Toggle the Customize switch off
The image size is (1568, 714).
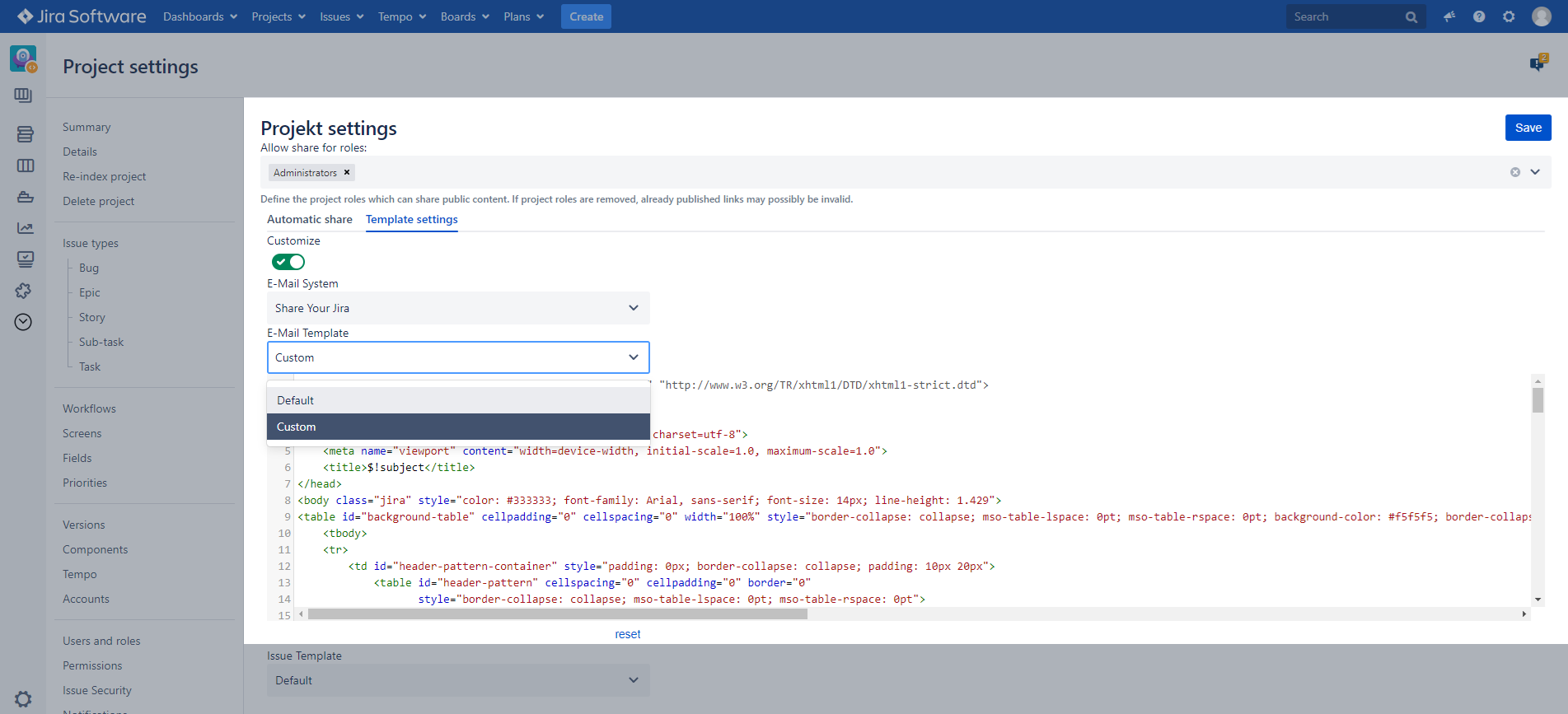click(x=288, y=262)
